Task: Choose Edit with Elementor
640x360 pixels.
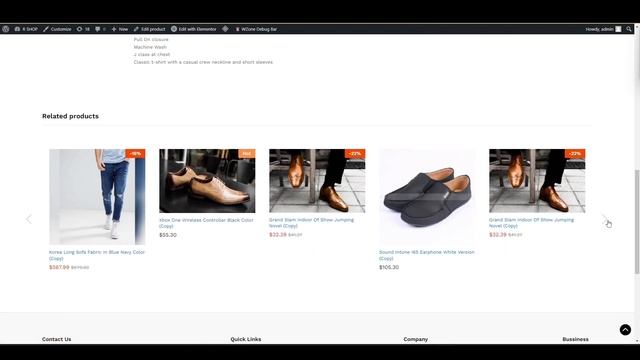Action: pyautogui.click(x=194, y=29)
